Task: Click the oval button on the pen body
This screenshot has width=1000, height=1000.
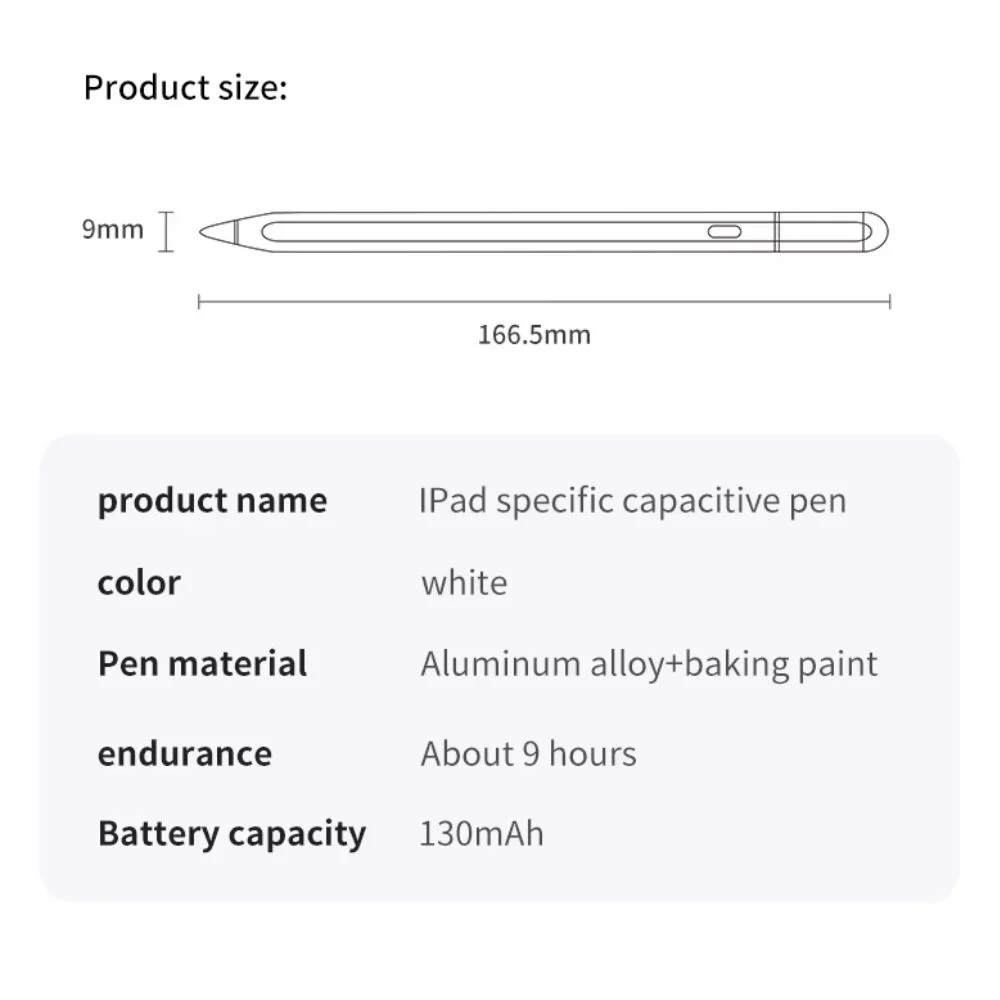Action: pyautogui.click(x=724, y=232)
